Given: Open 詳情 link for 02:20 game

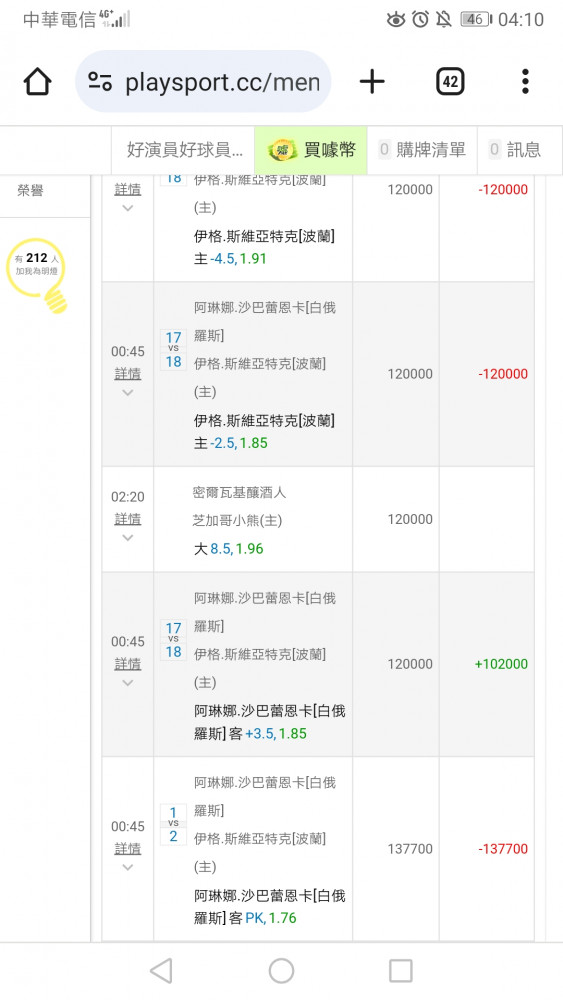Looking at the screenshot, I should point(128,518).
